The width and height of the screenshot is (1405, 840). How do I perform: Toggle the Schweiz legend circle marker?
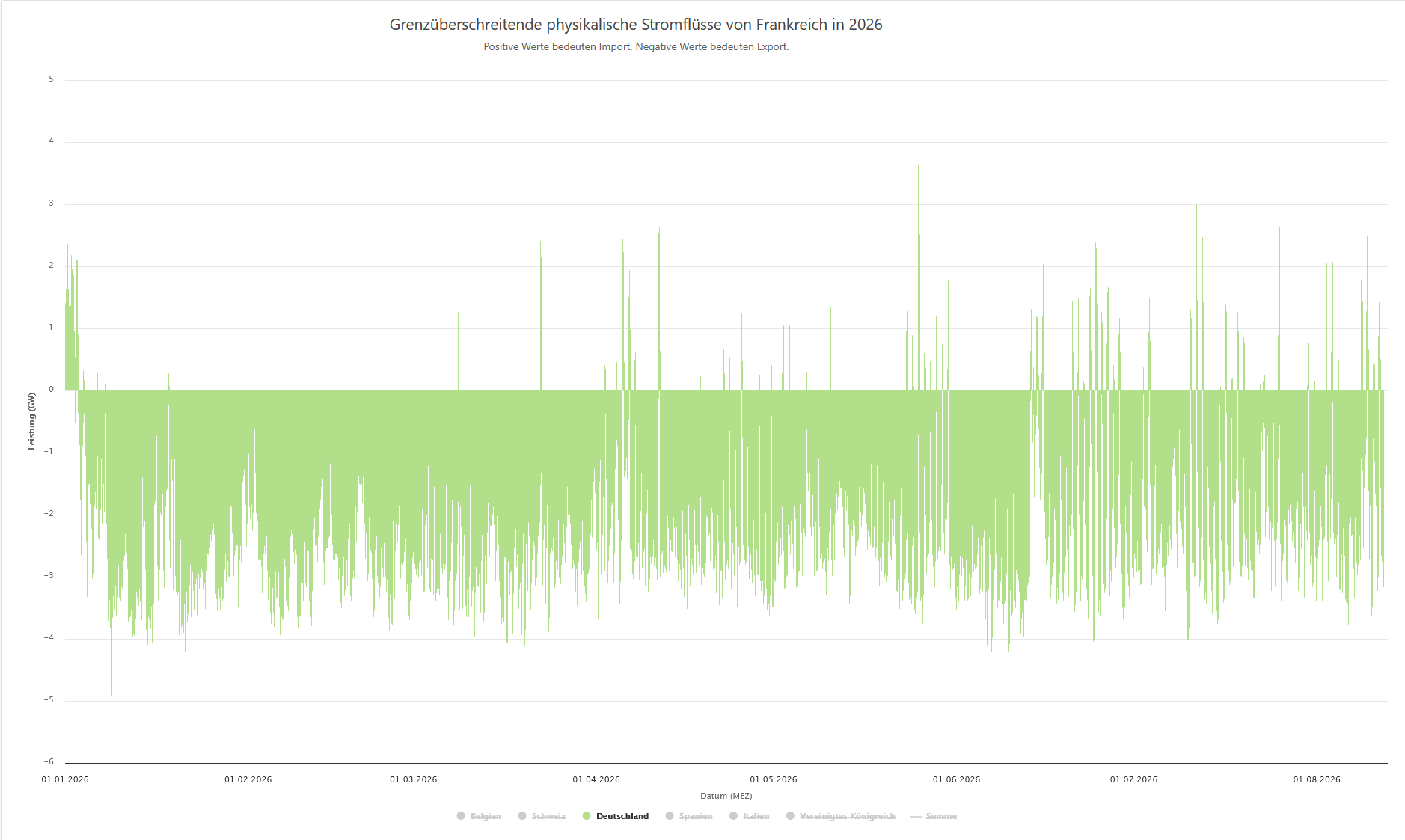(522, 816)
